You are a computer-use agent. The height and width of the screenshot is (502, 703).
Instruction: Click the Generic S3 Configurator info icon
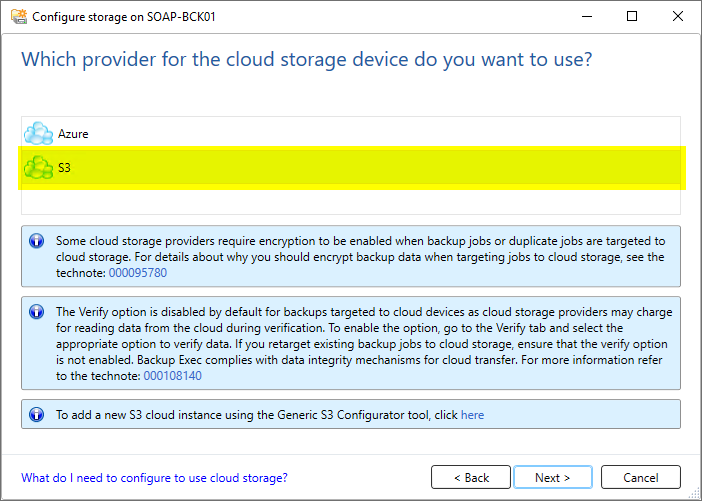36,414
